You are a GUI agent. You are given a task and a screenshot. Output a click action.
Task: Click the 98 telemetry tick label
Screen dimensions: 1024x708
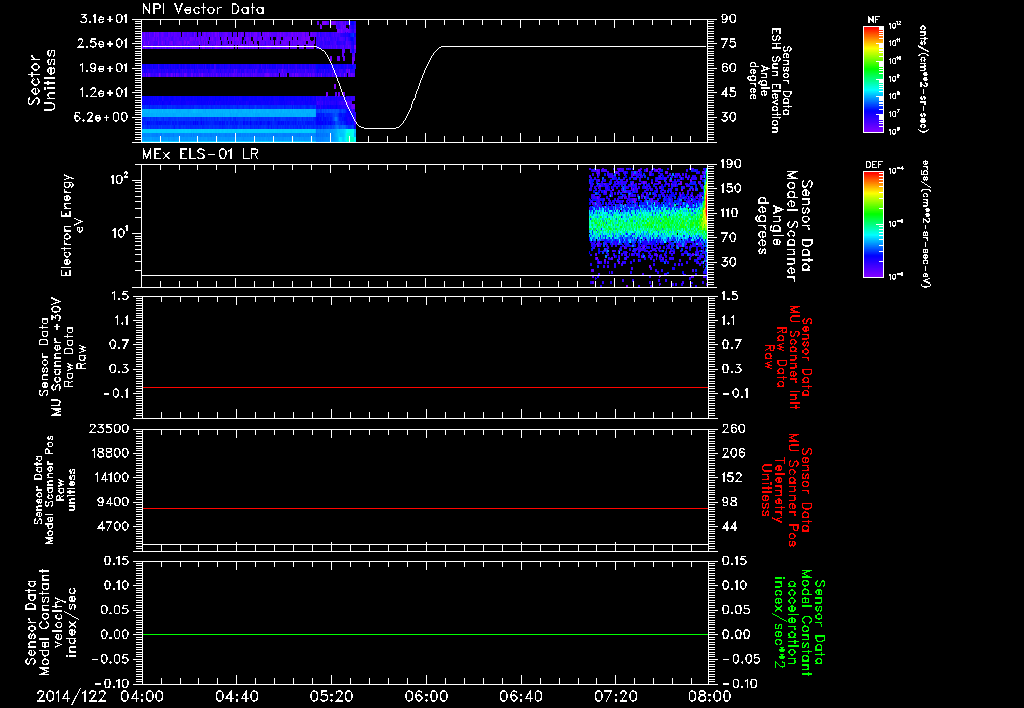click(729, 502)
